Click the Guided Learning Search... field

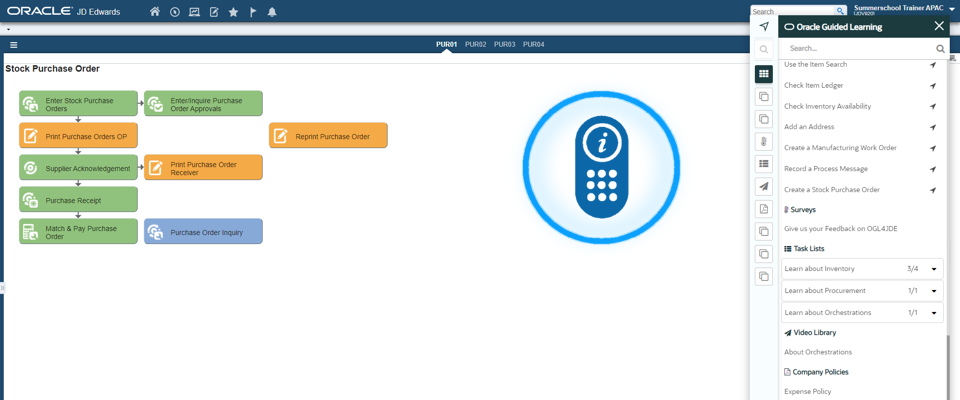pos(860,48)
